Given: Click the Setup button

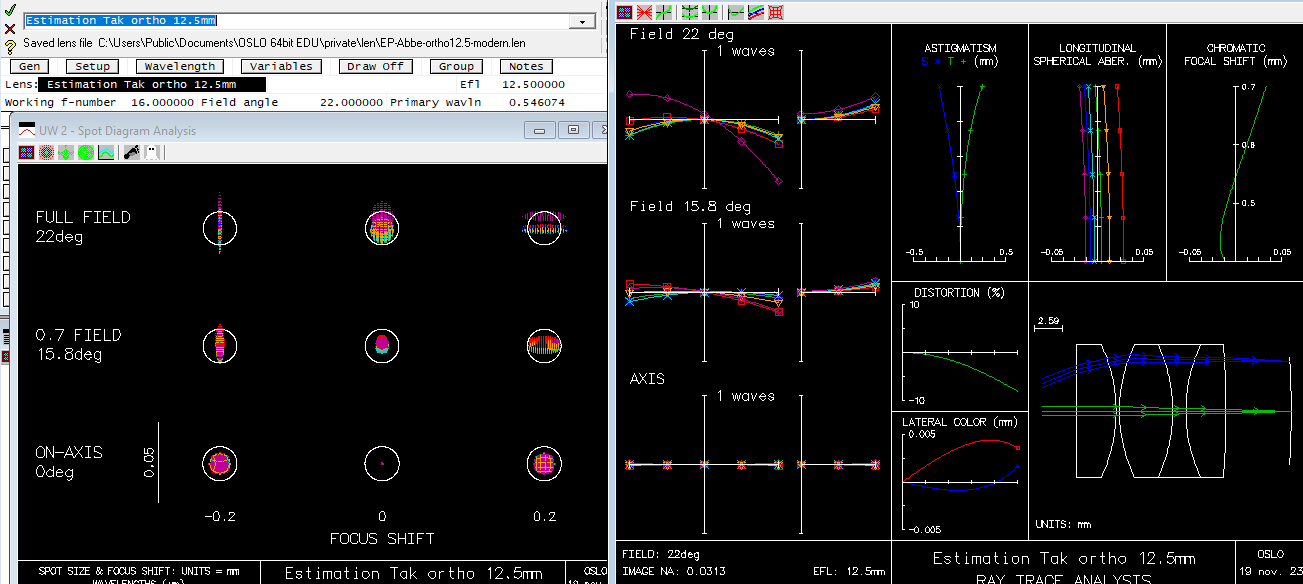Looking at the screenshot, I should tap(94, 66).
